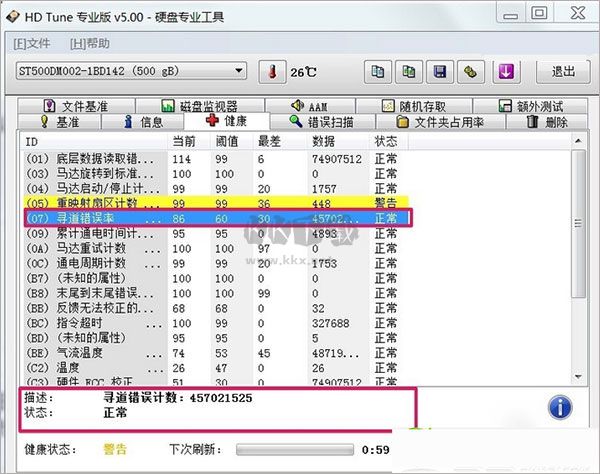Open the 磁盘监视器 tab
This screenshot has height=474, width=600.
click(200, 106)
